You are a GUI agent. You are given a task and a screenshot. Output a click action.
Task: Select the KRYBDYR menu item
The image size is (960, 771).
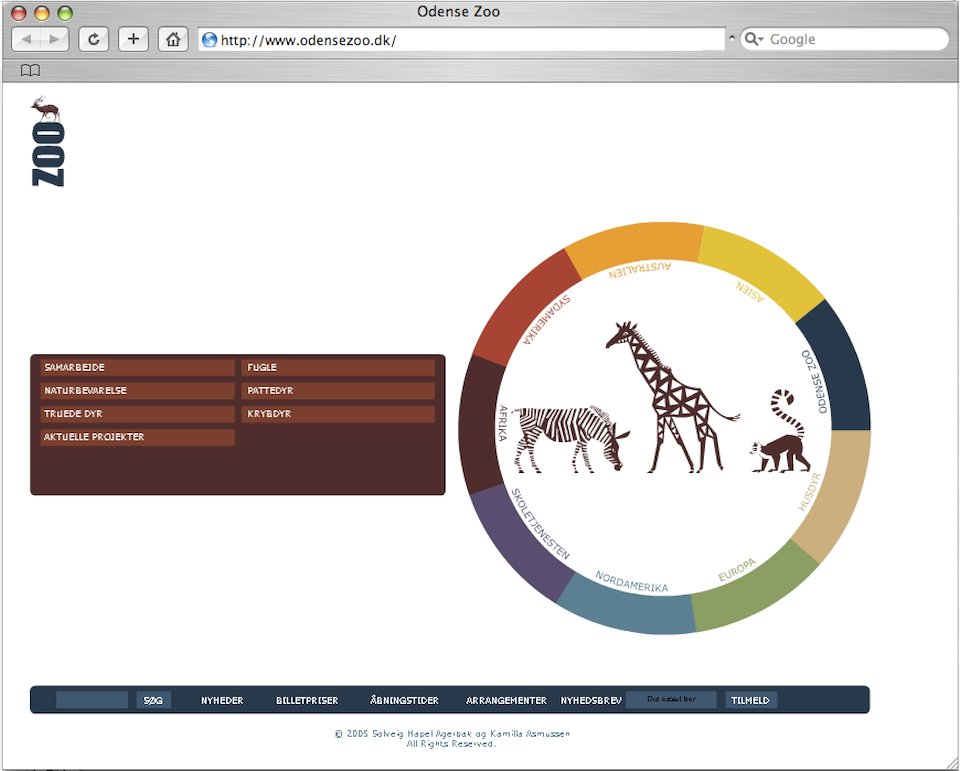point(338,414)
